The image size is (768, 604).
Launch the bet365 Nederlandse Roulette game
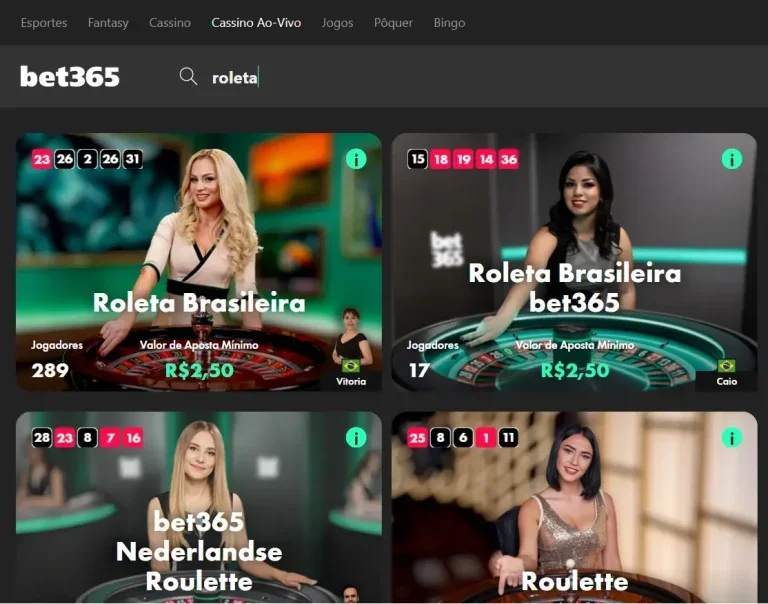pyautogui.click(x=199, y=507)
